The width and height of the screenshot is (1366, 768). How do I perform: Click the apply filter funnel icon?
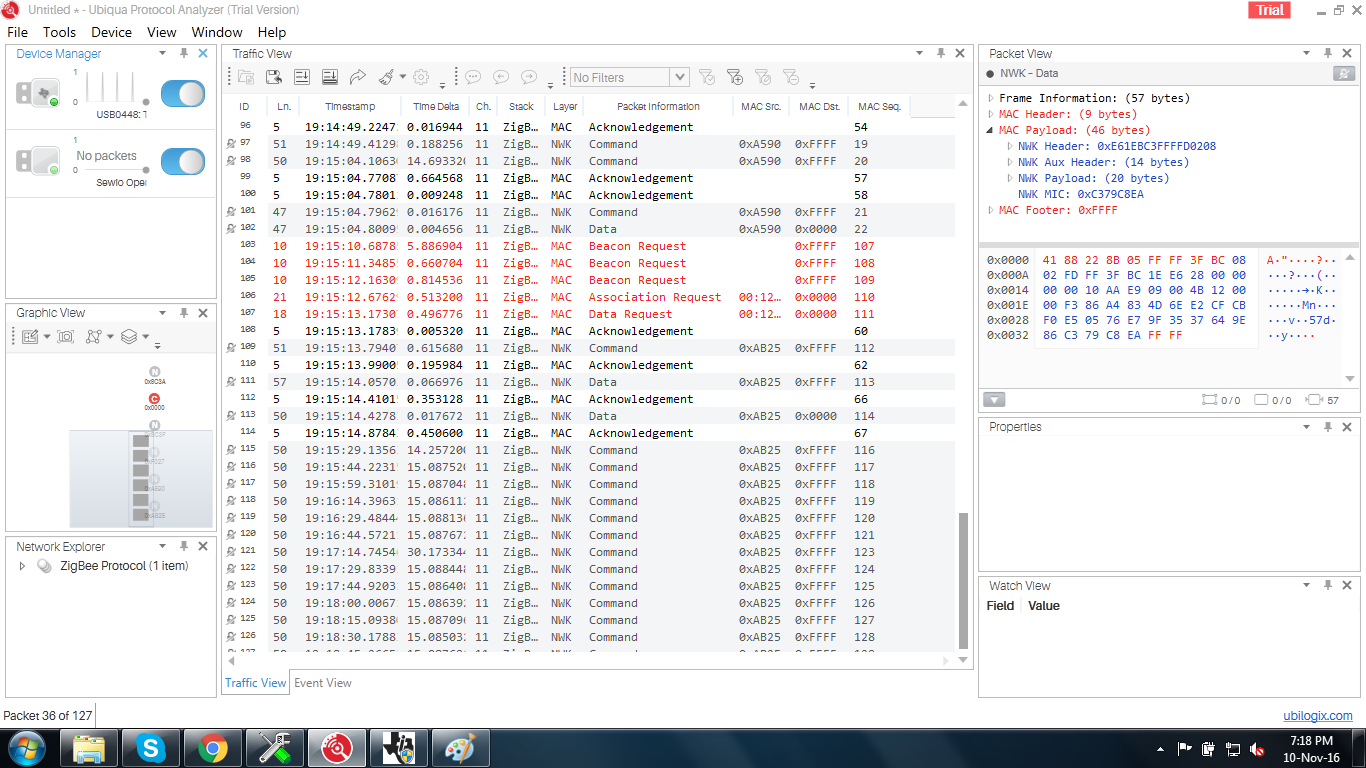[x=707, y=77]
